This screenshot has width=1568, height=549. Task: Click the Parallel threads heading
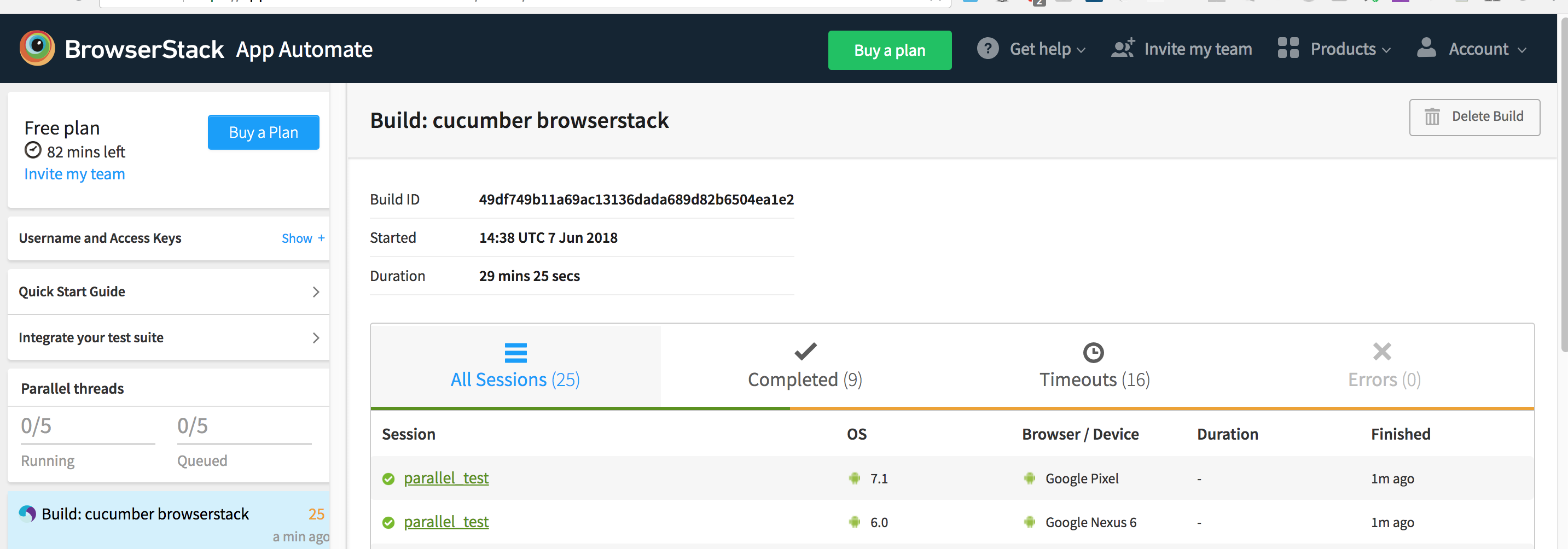(x=72, y=388)
